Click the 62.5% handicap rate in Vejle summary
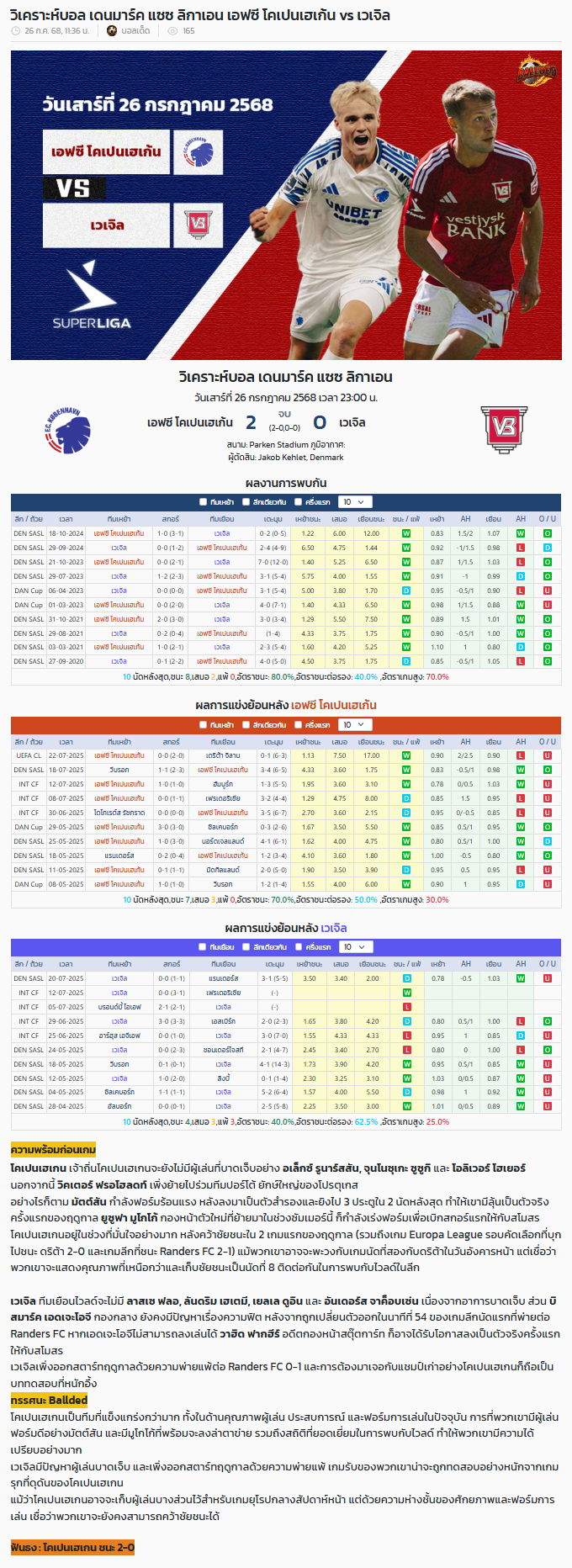The height and width of the screenshot is (1568, 572). 367,1122
